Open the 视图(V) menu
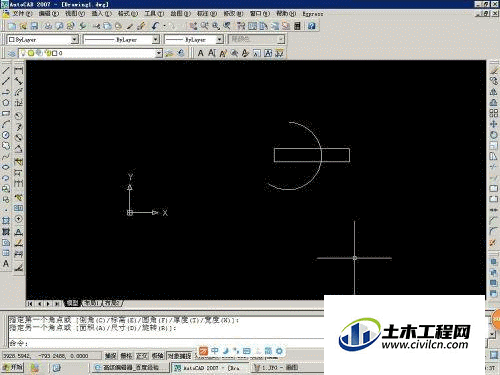 click(75, 14)
